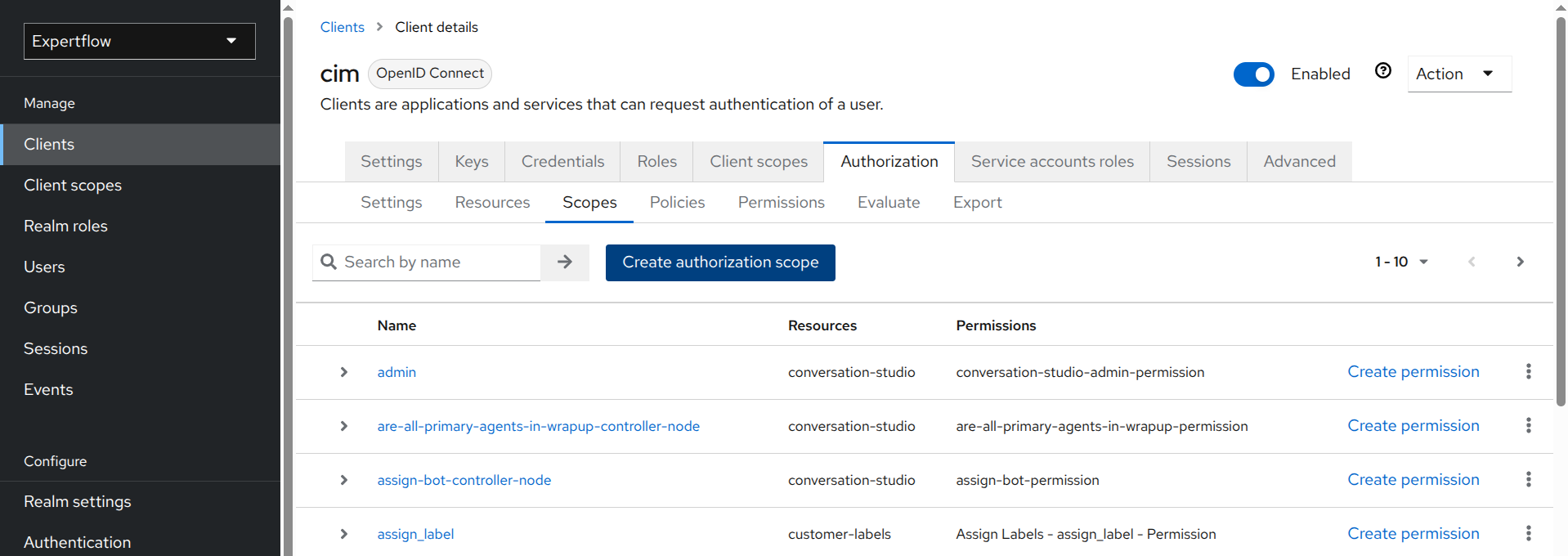This screenshot has width=1568, height=556.
Task: Open kebab menu for assign_label row
Action: [1528, 534]
